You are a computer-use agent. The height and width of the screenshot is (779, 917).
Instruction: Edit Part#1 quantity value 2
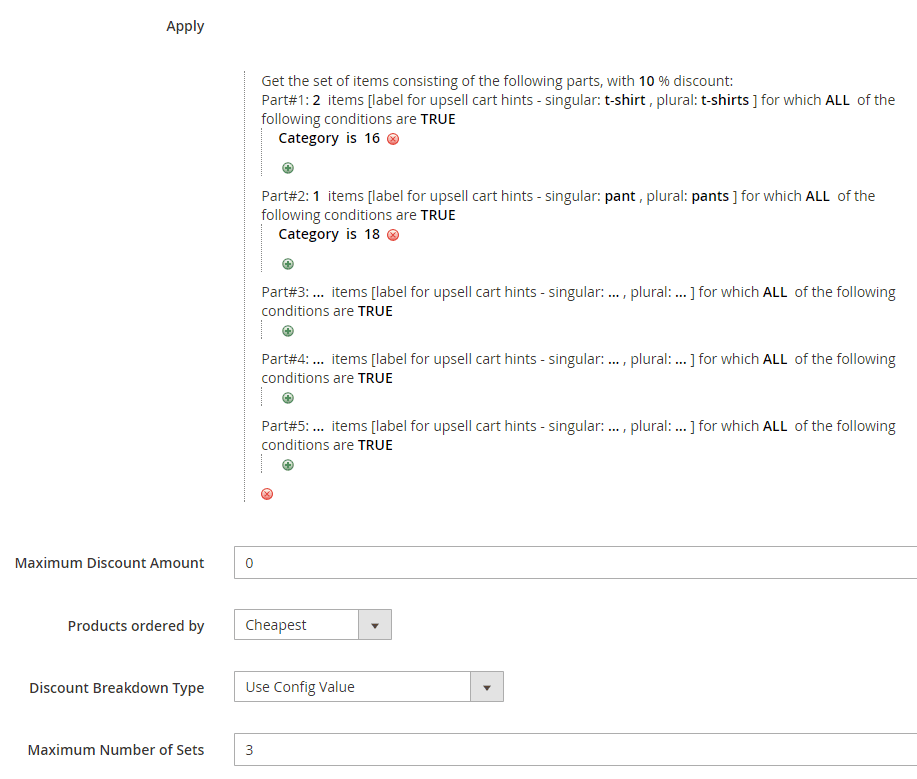pyautogui.click(x=316, y=100)
